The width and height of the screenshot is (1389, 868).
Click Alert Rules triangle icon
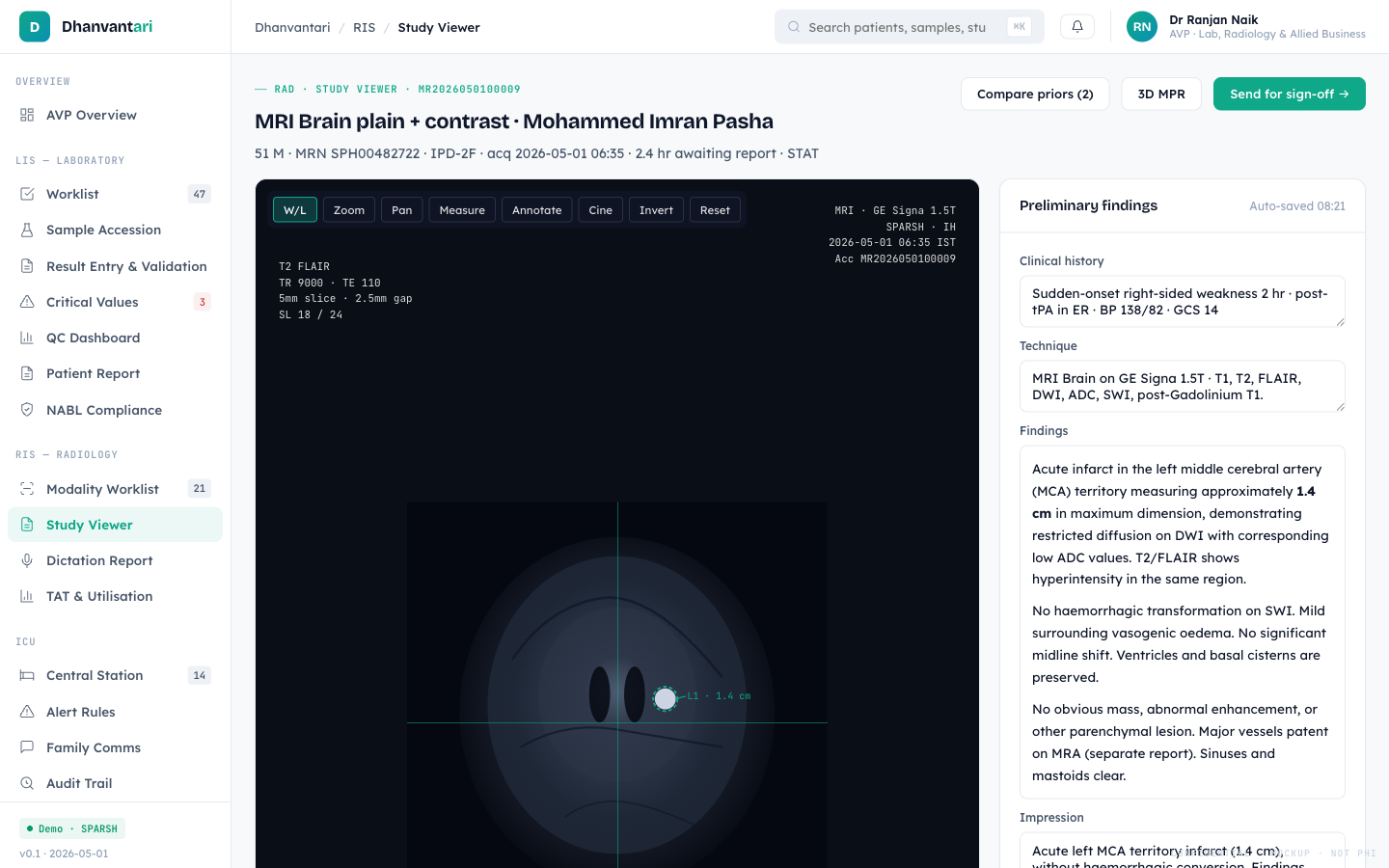click(x=27, y=712)
